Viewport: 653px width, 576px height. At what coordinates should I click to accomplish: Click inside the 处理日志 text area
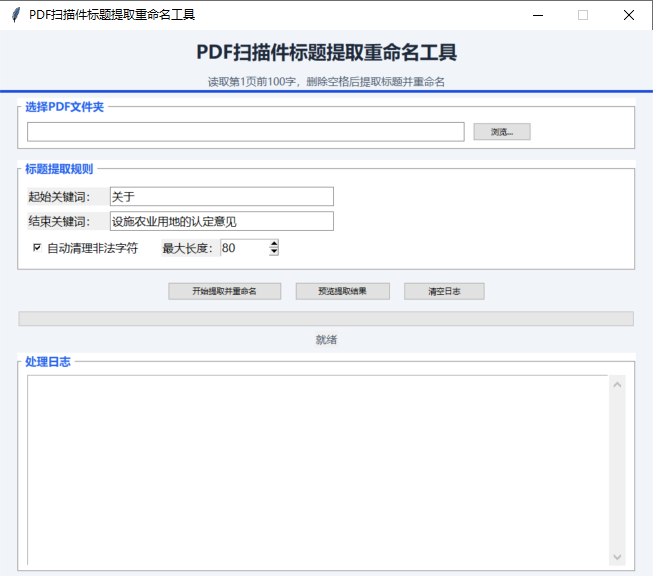click(x=317, y=470)
